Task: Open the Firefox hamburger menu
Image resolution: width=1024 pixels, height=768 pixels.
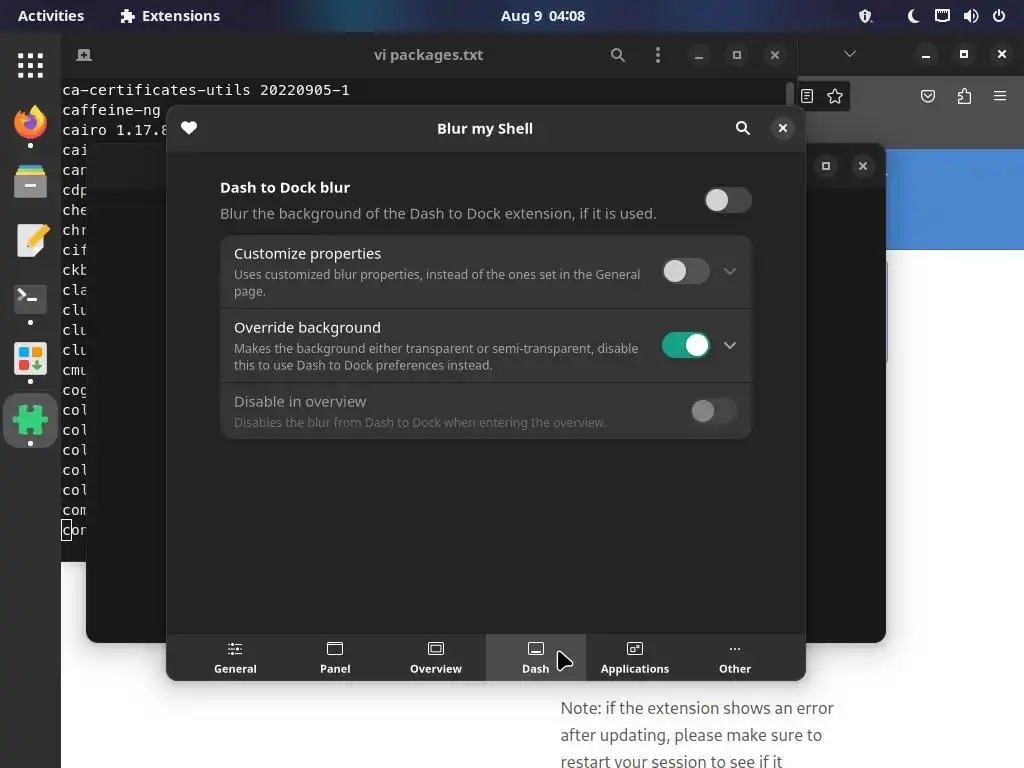Action: pyautogui.click(x=1000, y=96)
